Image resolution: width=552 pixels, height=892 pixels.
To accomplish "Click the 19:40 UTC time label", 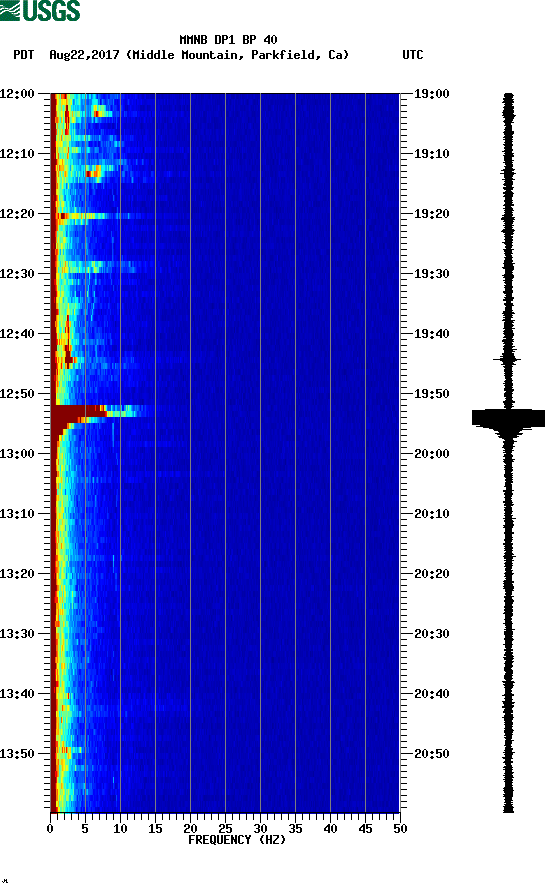I will tap(431, 333).
